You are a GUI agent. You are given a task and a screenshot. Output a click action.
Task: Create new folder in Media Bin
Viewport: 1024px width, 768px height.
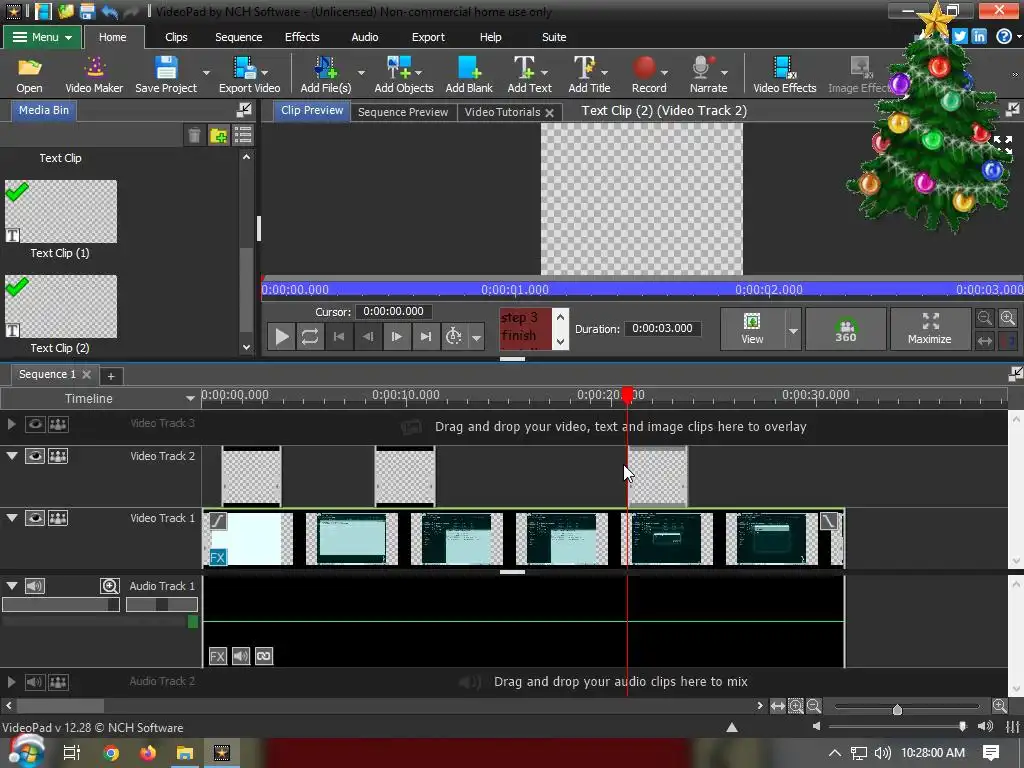click(x=219, y=136)
